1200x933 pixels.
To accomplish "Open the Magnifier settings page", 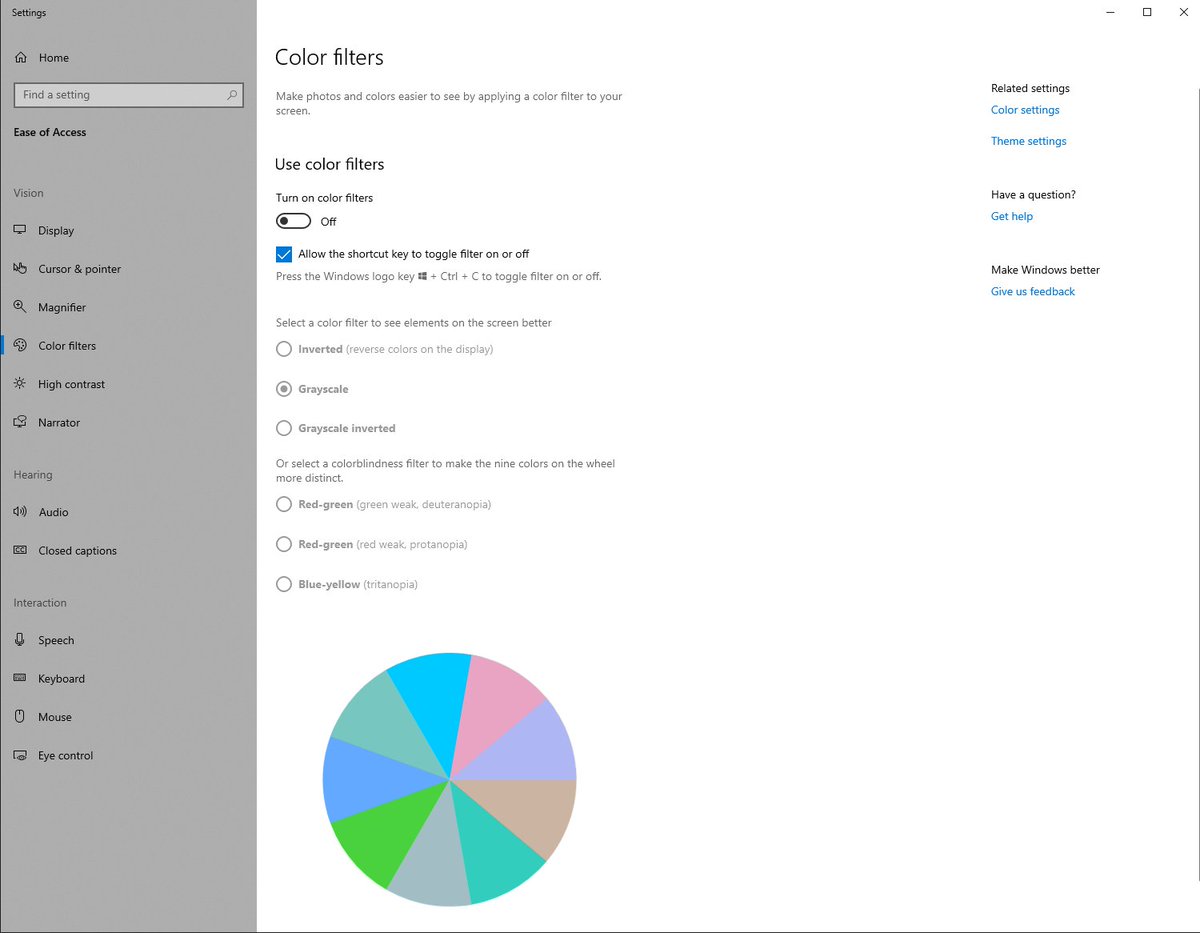I will [128, 307].
